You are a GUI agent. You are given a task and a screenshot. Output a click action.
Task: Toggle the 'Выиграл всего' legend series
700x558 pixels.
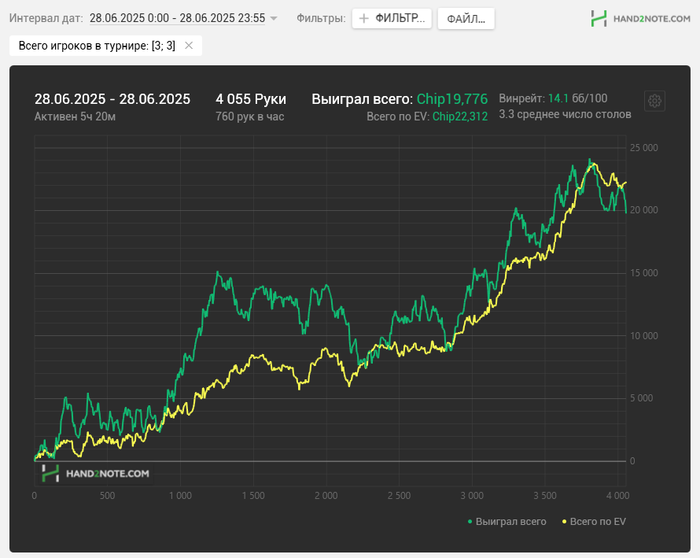507,521
